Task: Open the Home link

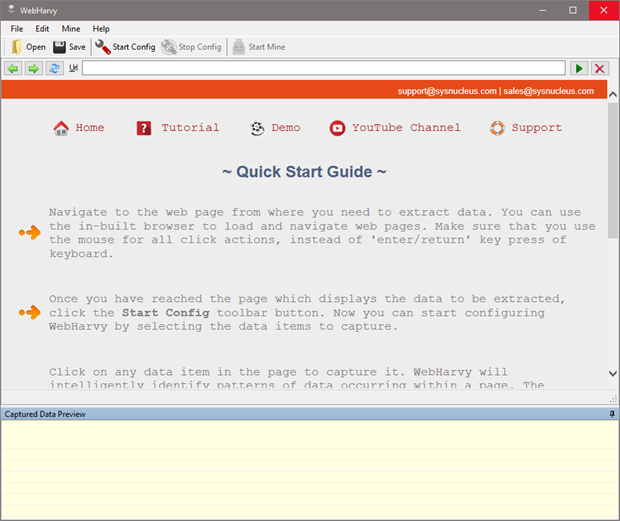Action: 90,128
